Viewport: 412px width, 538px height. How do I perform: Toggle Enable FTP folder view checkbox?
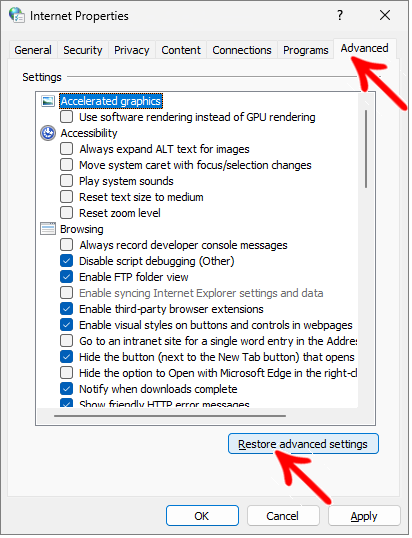[67, 277]
